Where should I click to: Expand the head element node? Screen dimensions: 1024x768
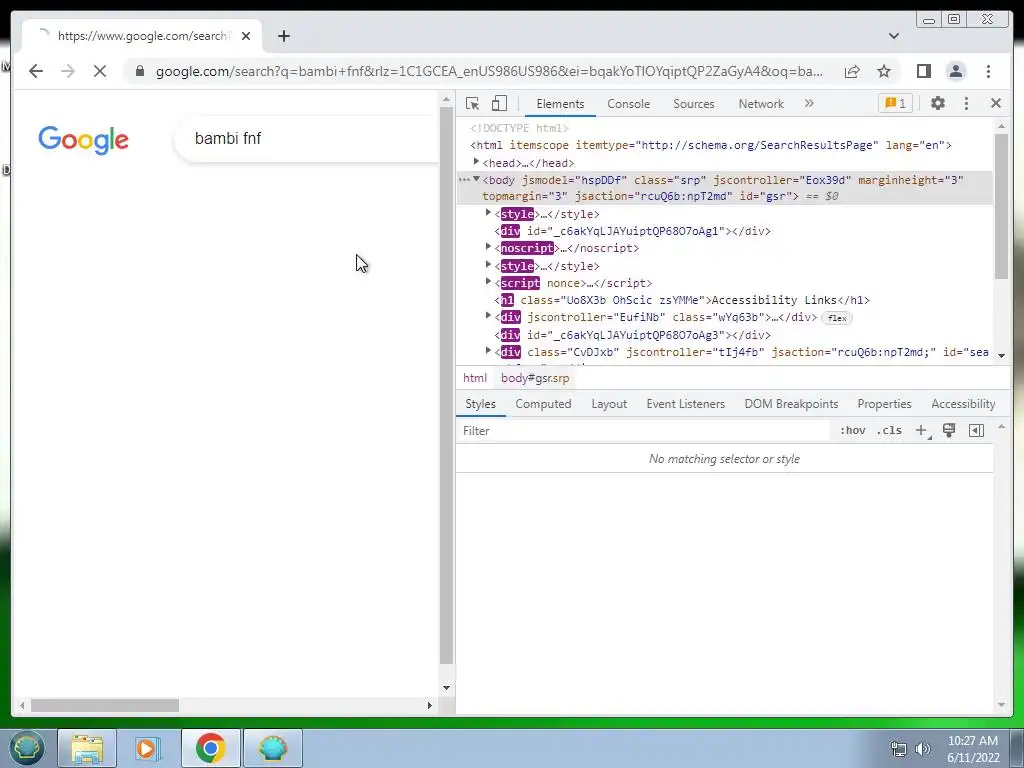pos(476,161)
